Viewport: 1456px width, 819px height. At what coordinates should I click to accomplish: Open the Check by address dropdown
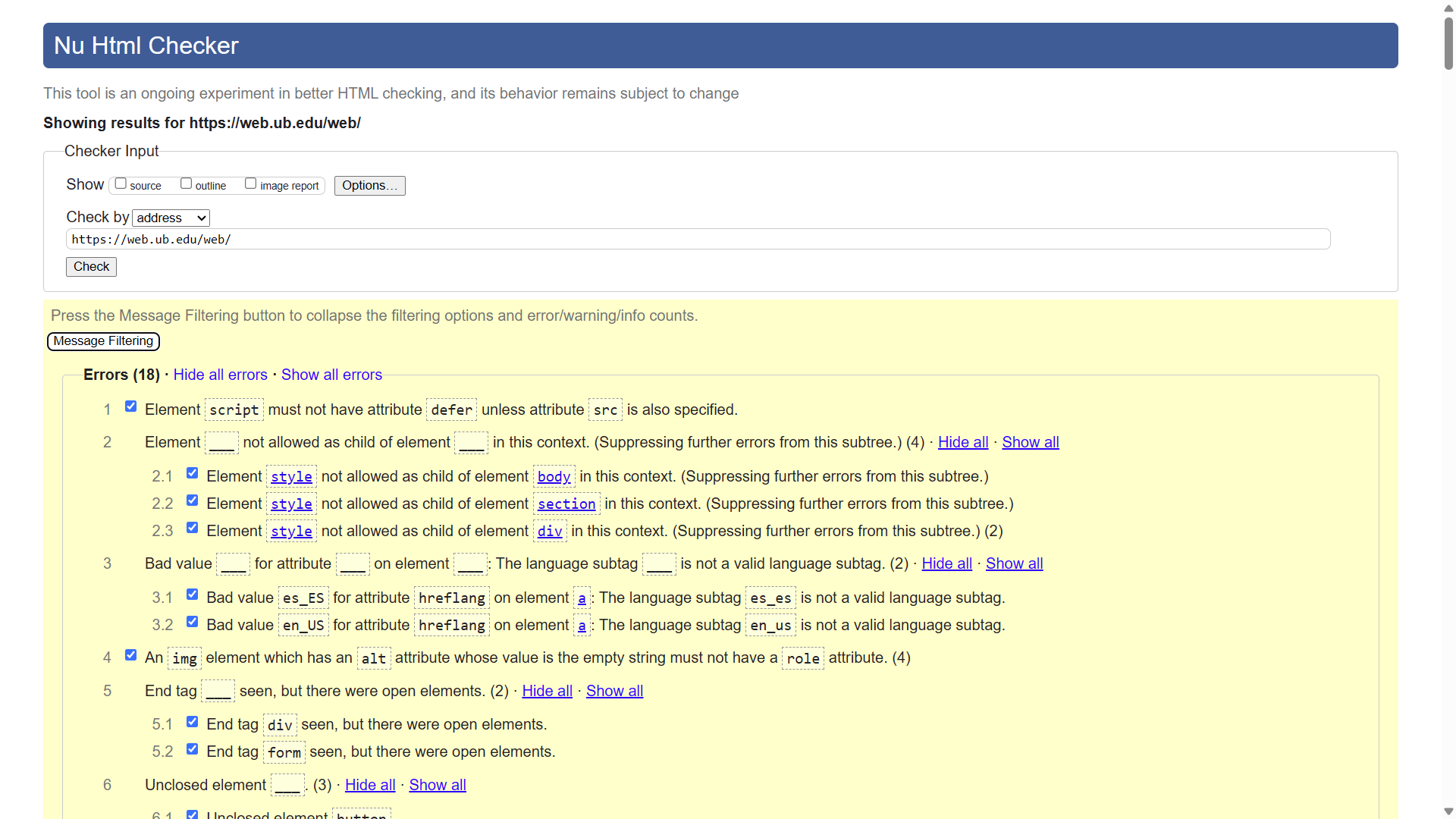[x=171, y=218]
